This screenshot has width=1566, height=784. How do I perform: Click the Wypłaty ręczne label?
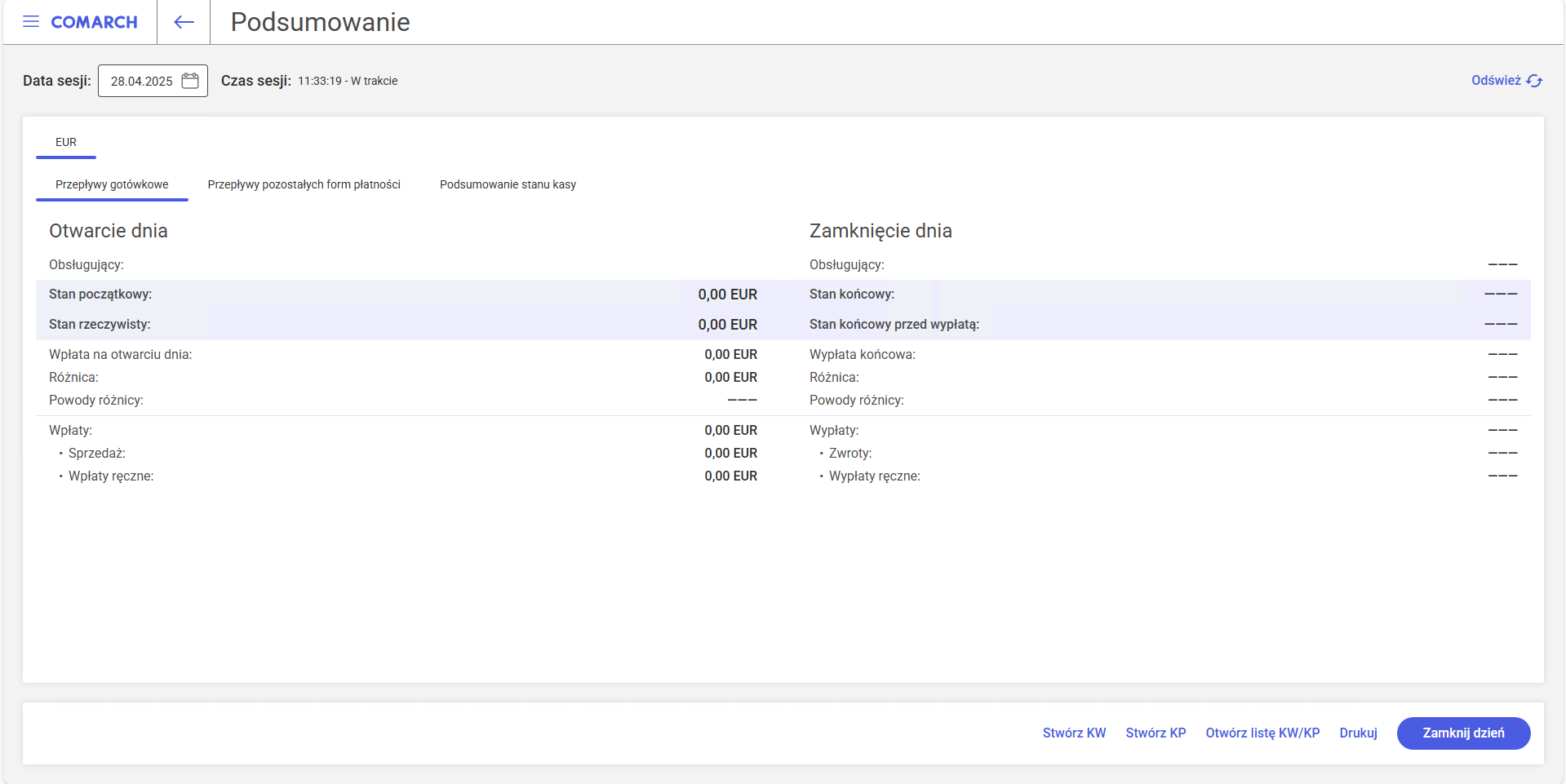(x=875, y=476)
